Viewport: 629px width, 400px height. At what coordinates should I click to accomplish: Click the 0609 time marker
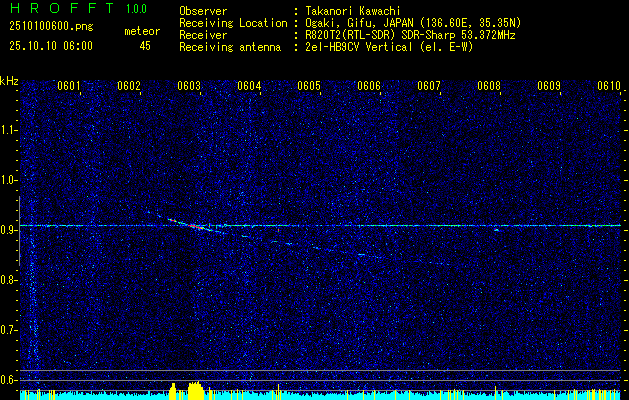point(549,86)
